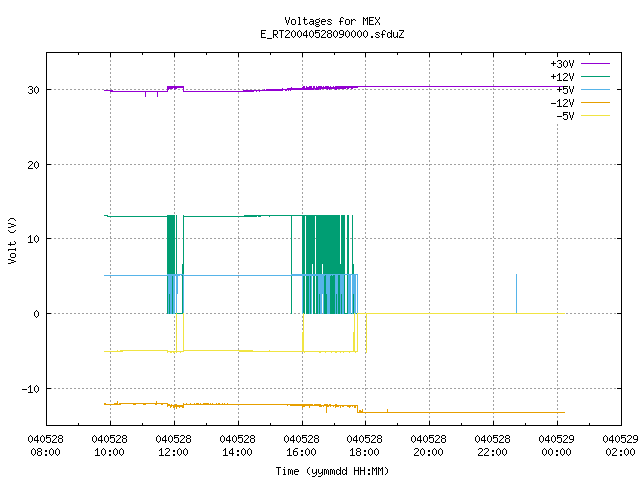Select the filename E_RT20040528090000.sfduZ text
640x480 pixels.
[332, 34]
